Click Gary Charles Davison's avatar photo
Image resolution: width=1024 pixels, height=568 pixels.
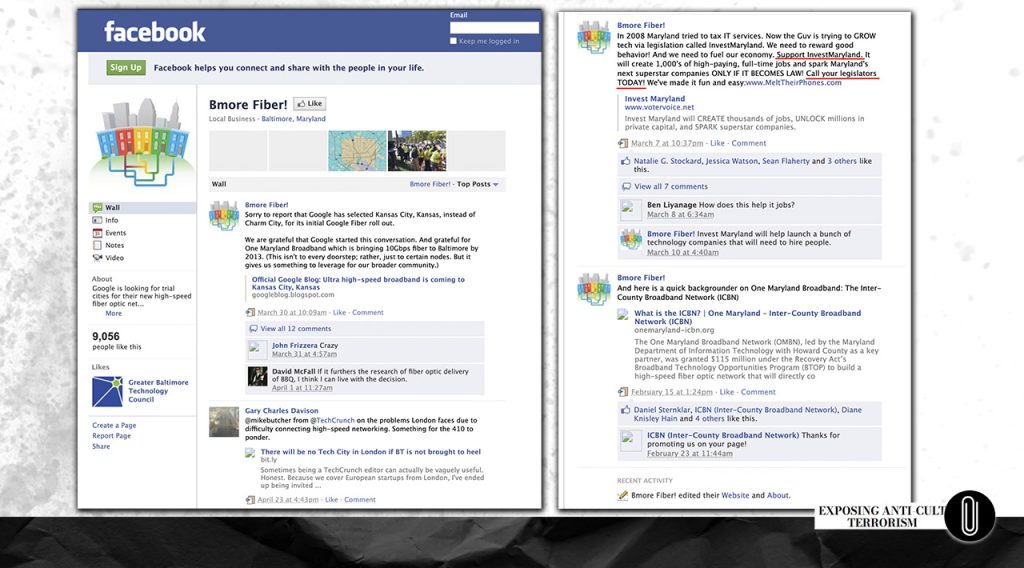click(223, 422)
